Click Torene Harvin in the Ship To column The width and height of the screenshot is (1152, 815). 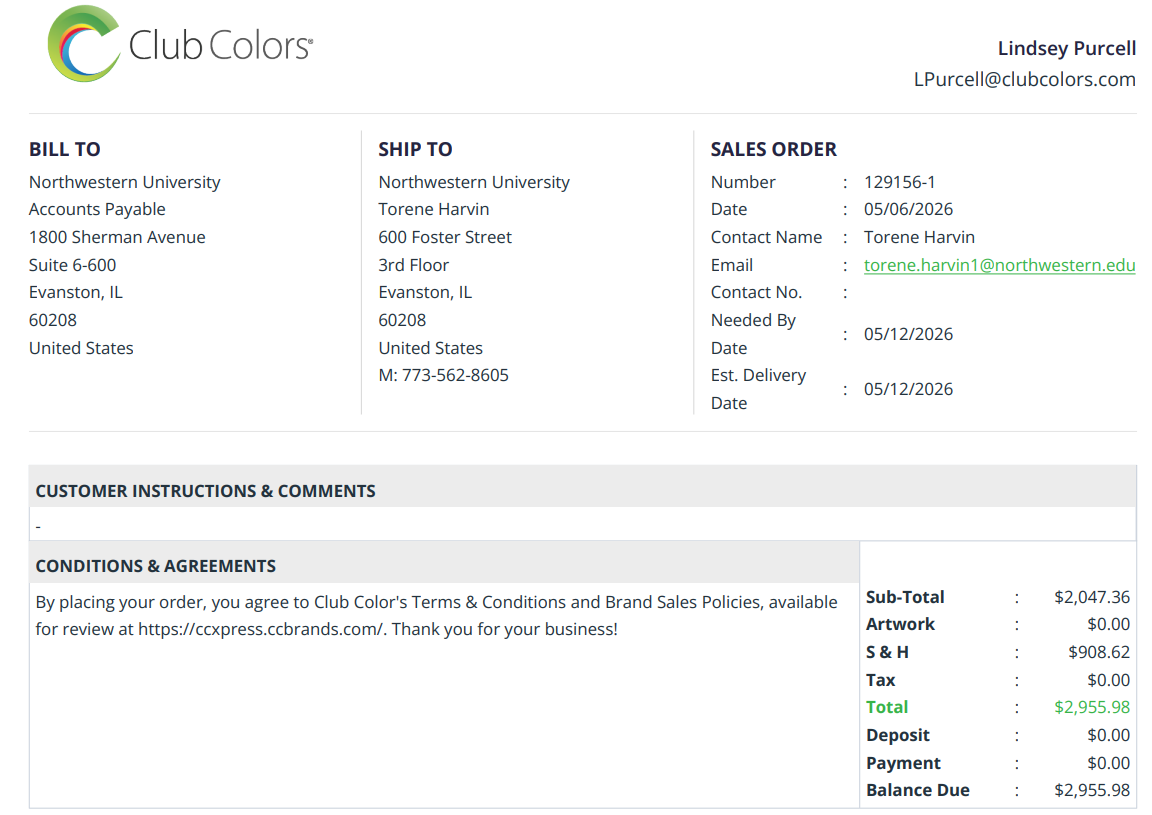[x=433, y=209]
